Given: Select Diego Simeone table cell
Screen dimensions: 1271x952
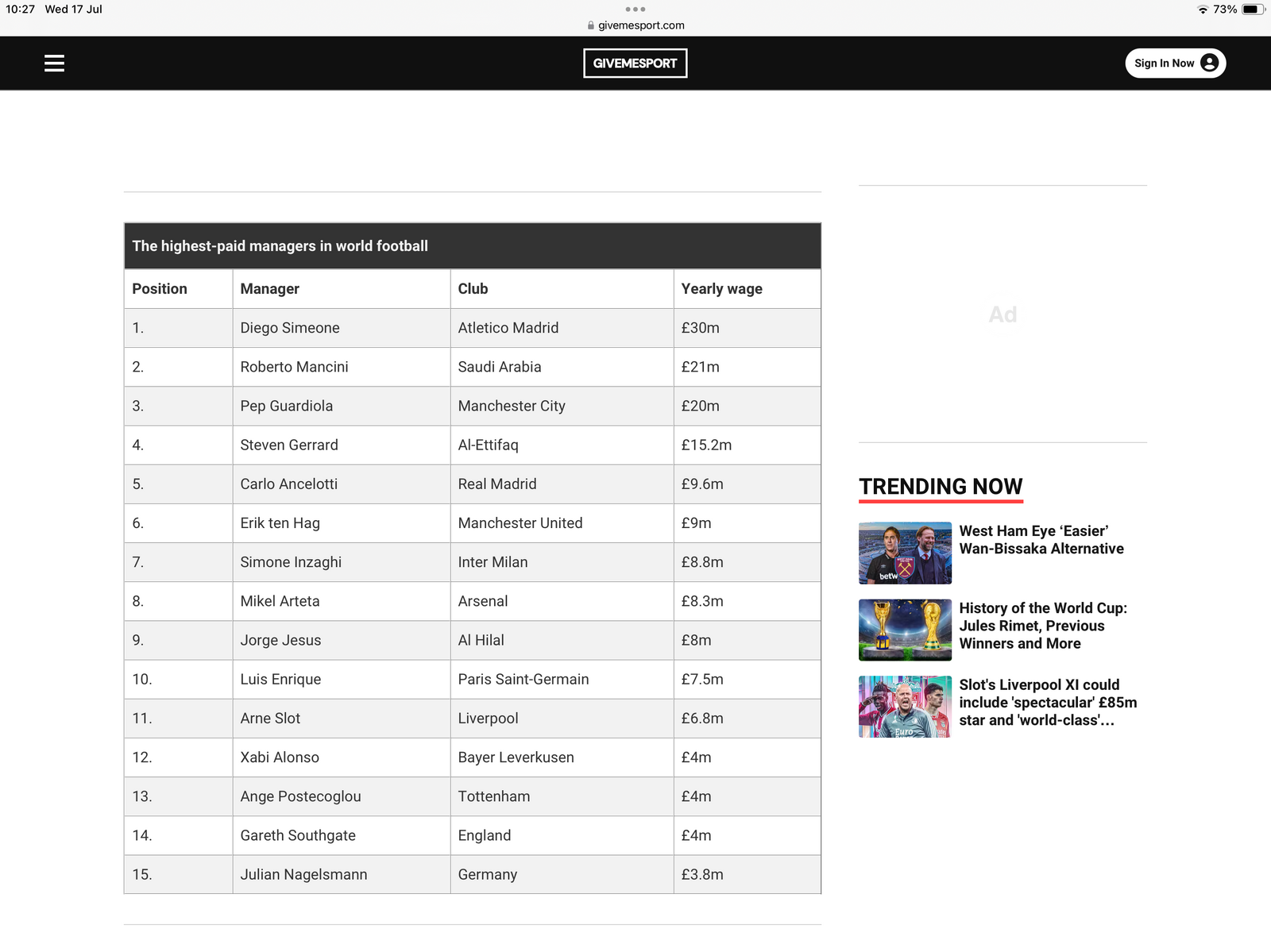Looking at the screenshot, I should [290, 328].
